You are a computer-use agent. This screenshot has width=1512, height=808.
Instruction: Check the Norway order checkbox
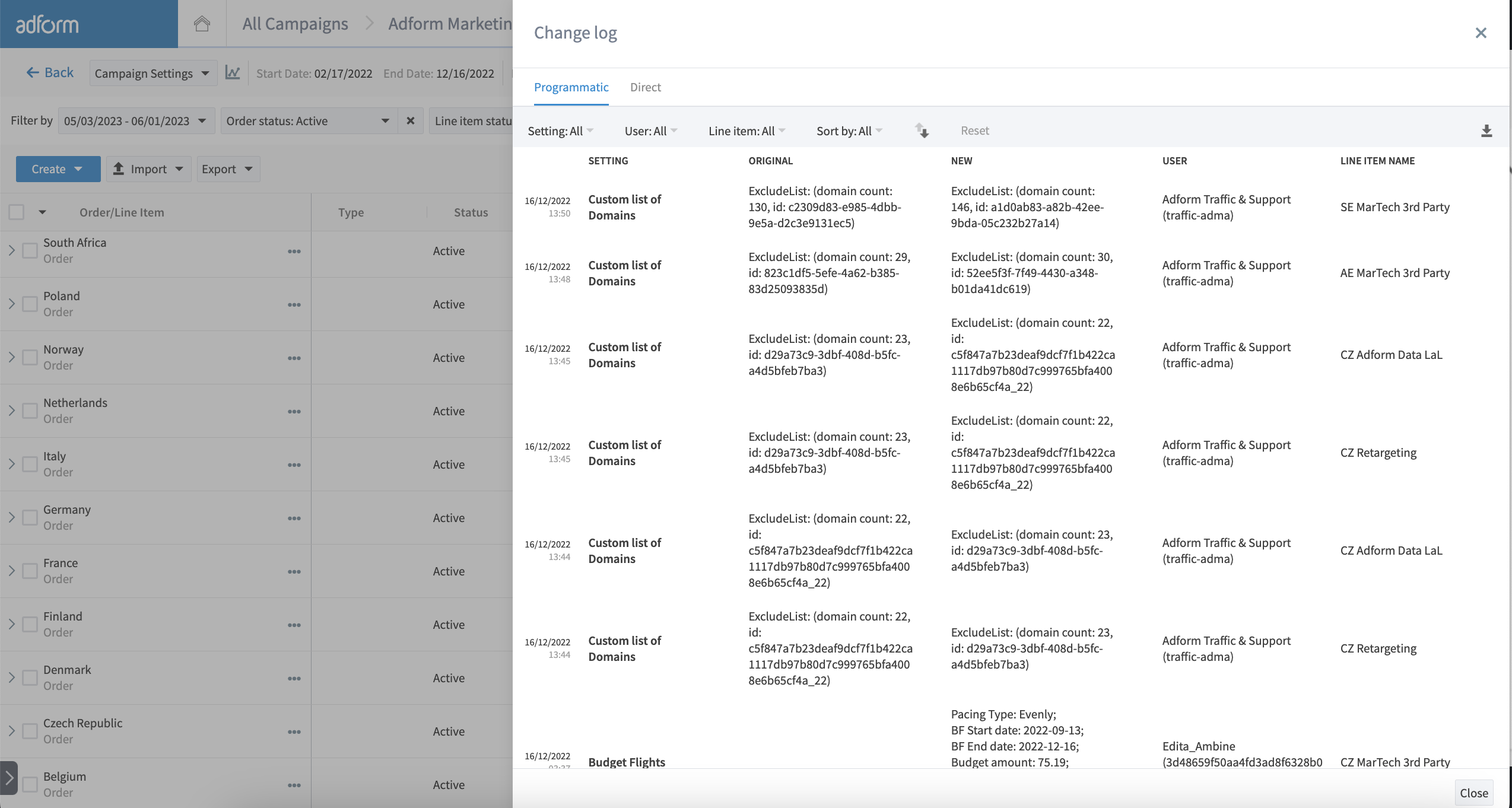[x=30, y=357]
